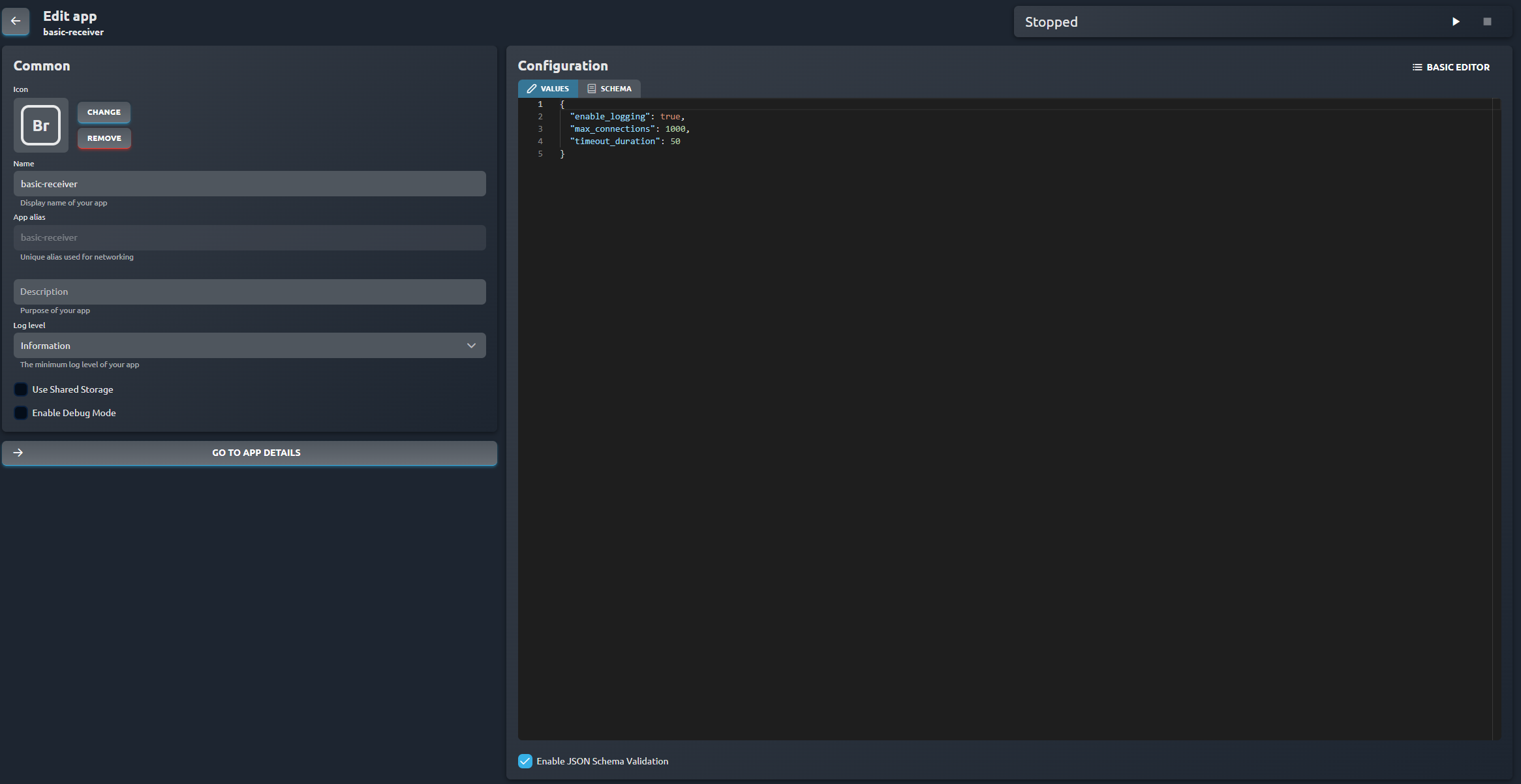
Task: Click the App alias field
Action: coord(249,237)
